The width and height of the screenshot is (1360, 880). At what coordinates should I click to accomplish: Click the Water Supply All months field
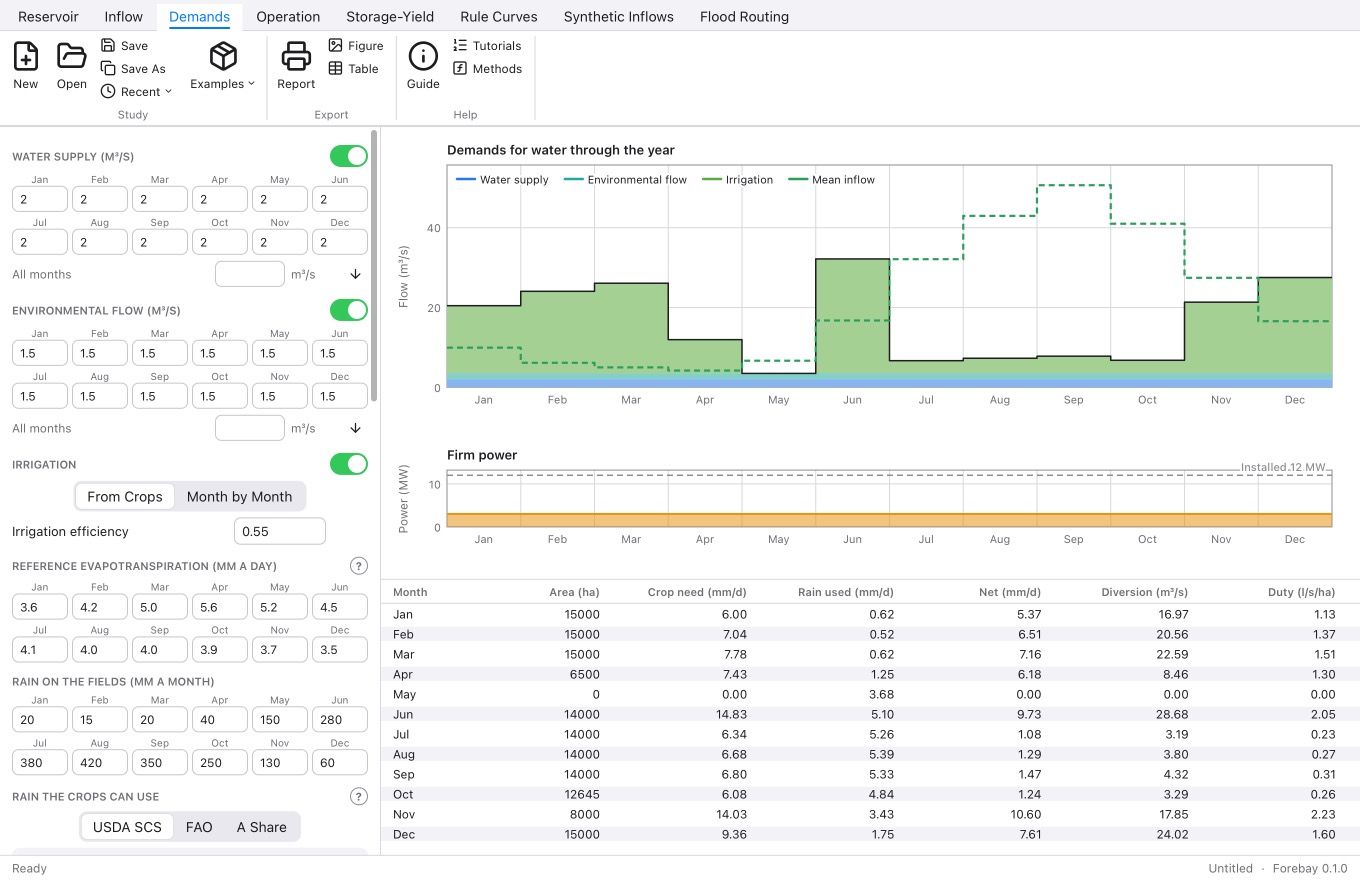pos(250,274)
